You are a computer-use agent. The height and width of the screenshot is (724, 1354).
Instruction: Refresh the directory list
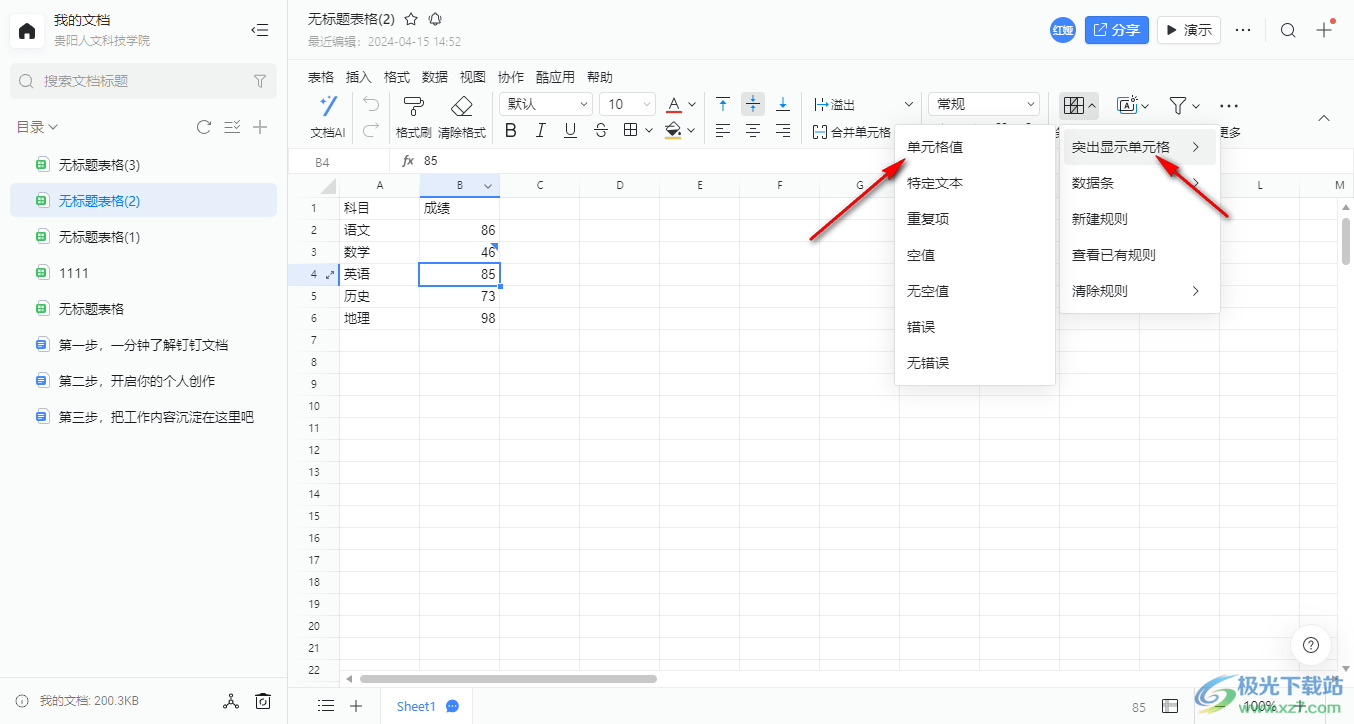[204, 127]
